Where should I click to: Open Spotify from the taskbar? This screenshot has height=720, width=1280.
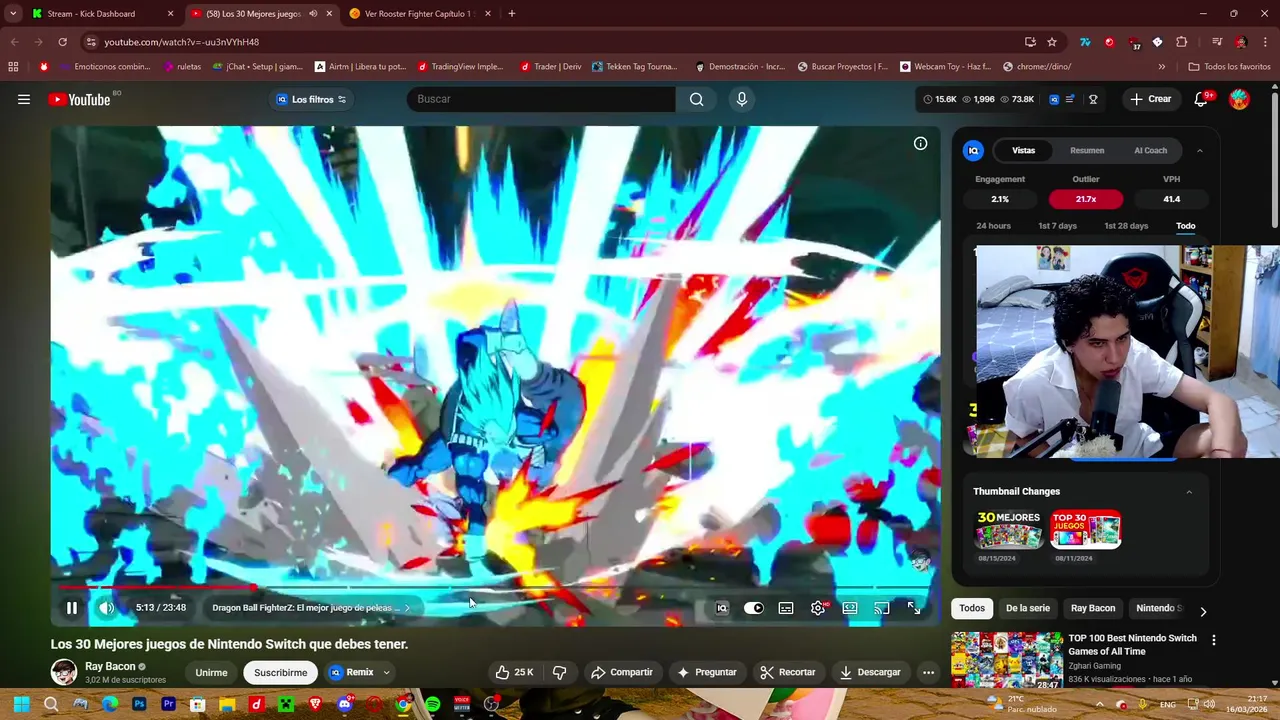432,704
